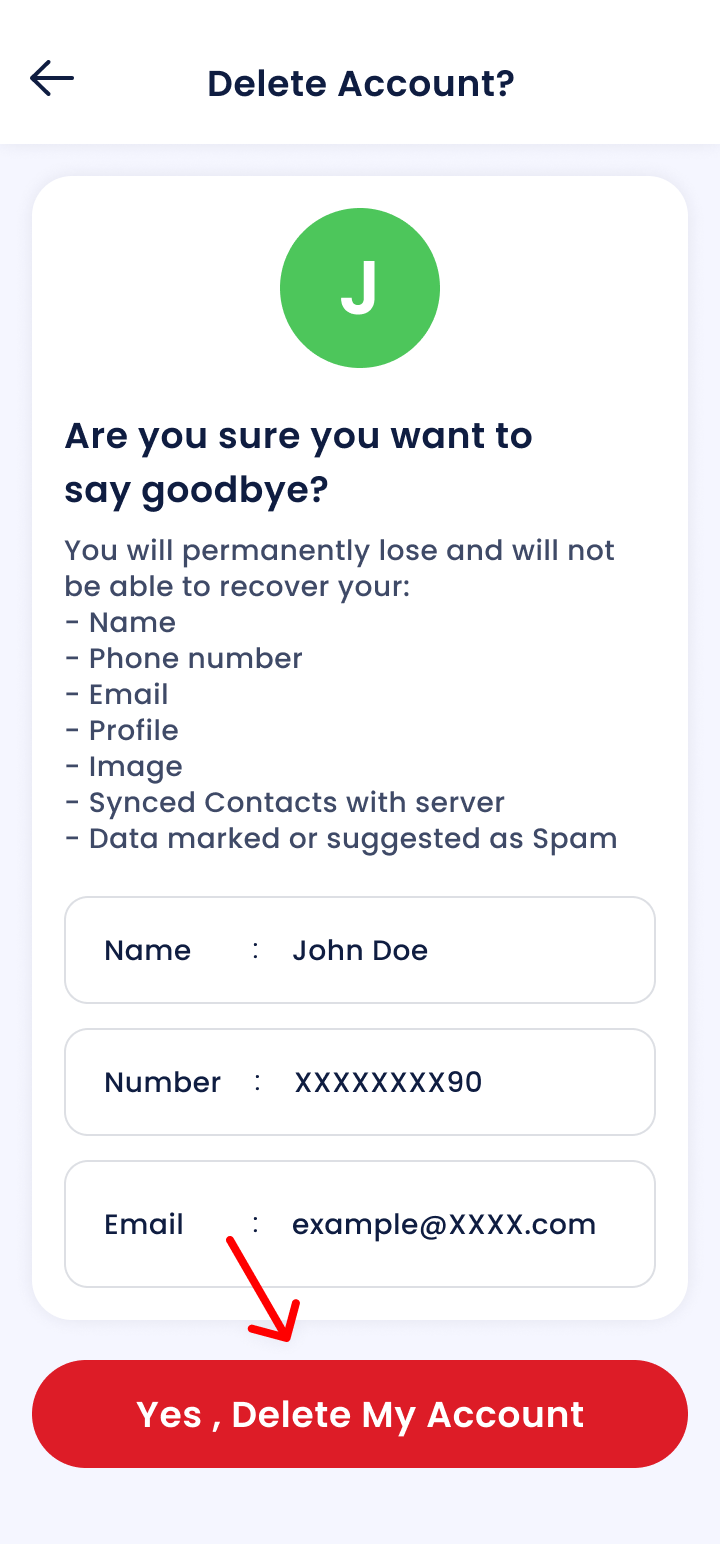Image resolution: width=720 pixels, height=1544 pixels.
Task: Click the green J avatar circle
Action: (360, 288)
